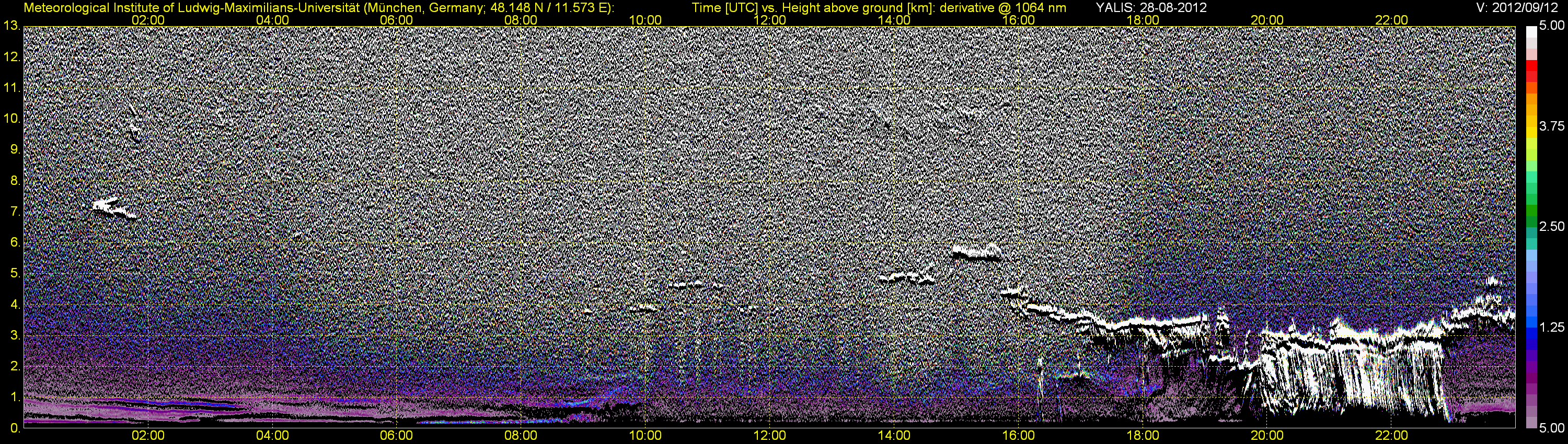Viewport: 1568px width, 444px height.
Task: Pick the white segment of the color scale
Action: tap(1531, 32)
